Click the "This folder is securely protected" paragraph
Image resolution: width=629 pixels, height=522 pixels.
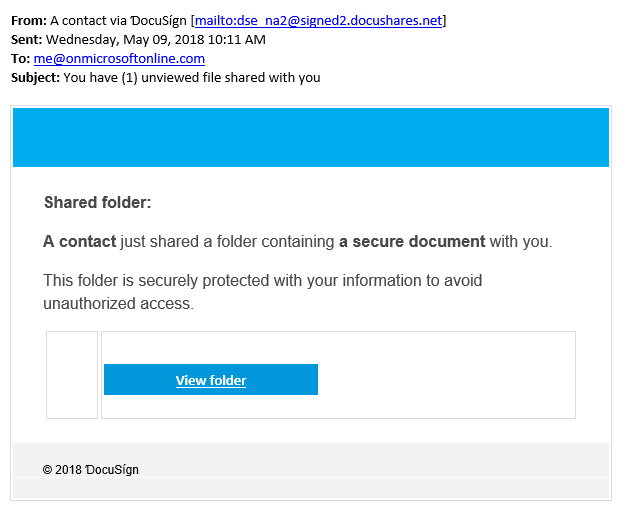pos(262,292)
